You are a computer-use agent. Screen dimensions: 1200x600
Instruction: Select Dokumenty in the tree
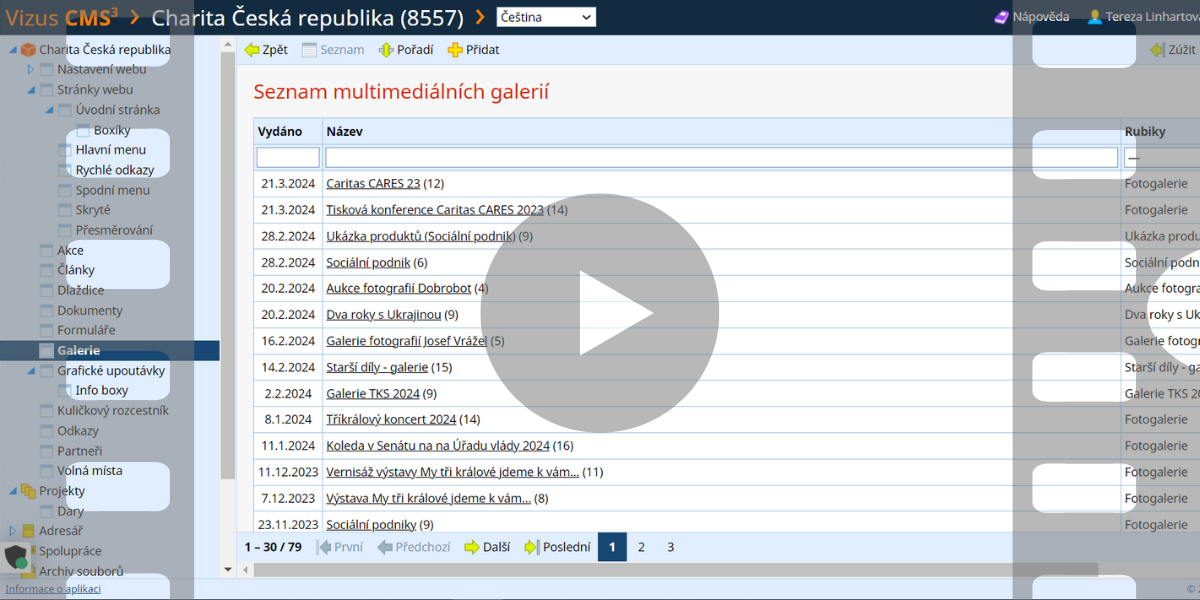(x=90, y=311)
